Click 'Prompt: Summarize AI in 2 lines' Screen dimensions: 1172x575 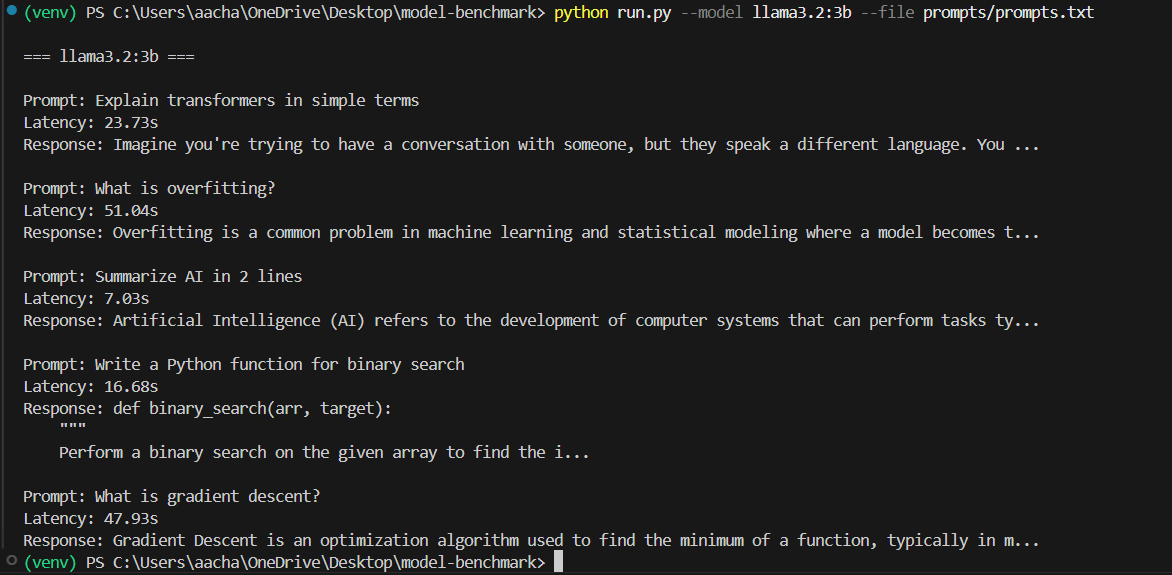coord(163,277)
